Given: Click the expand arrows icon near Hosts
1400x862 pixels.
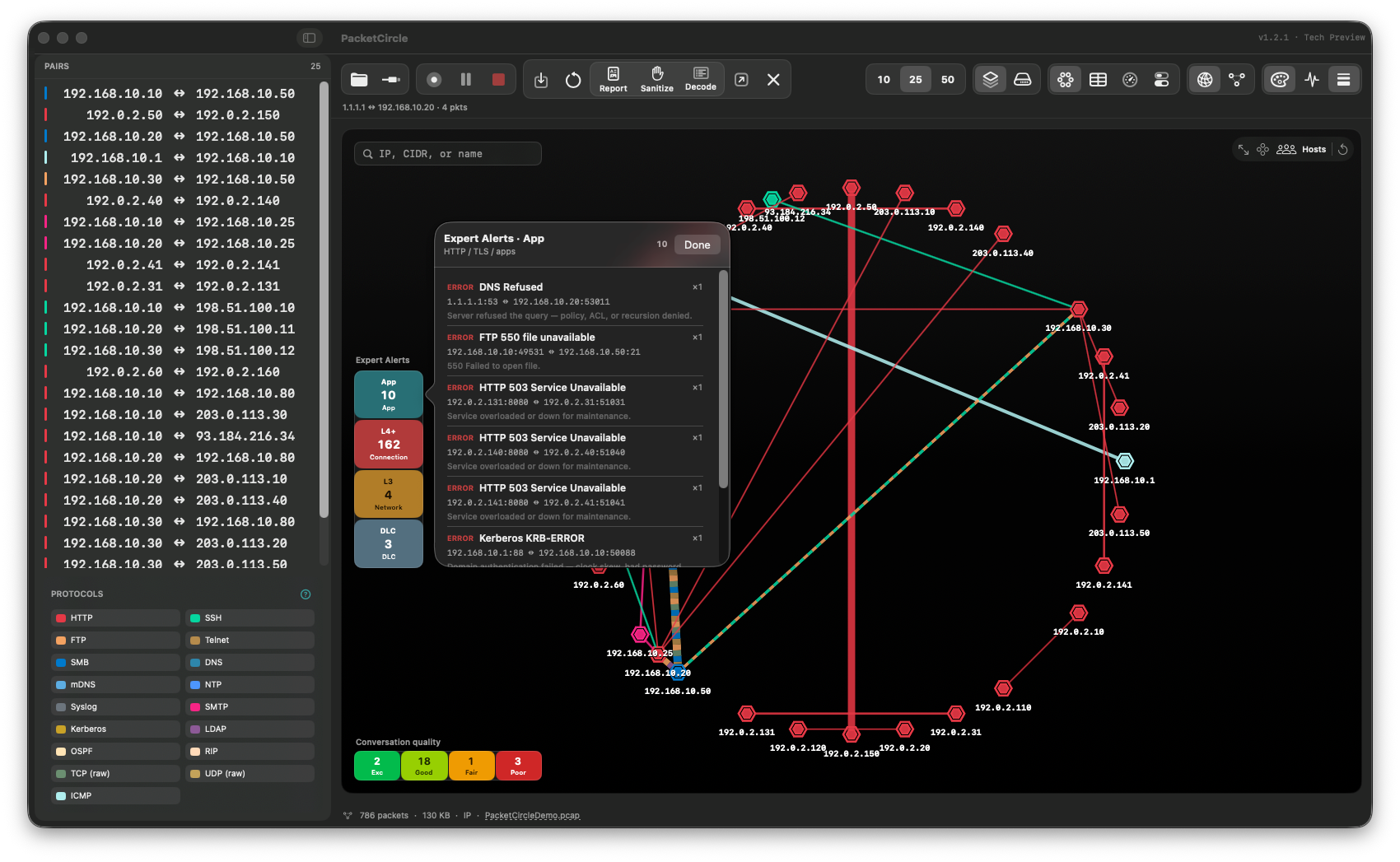Looking at the screenshot, I should pyautogui.click(x=1244, y=150).
